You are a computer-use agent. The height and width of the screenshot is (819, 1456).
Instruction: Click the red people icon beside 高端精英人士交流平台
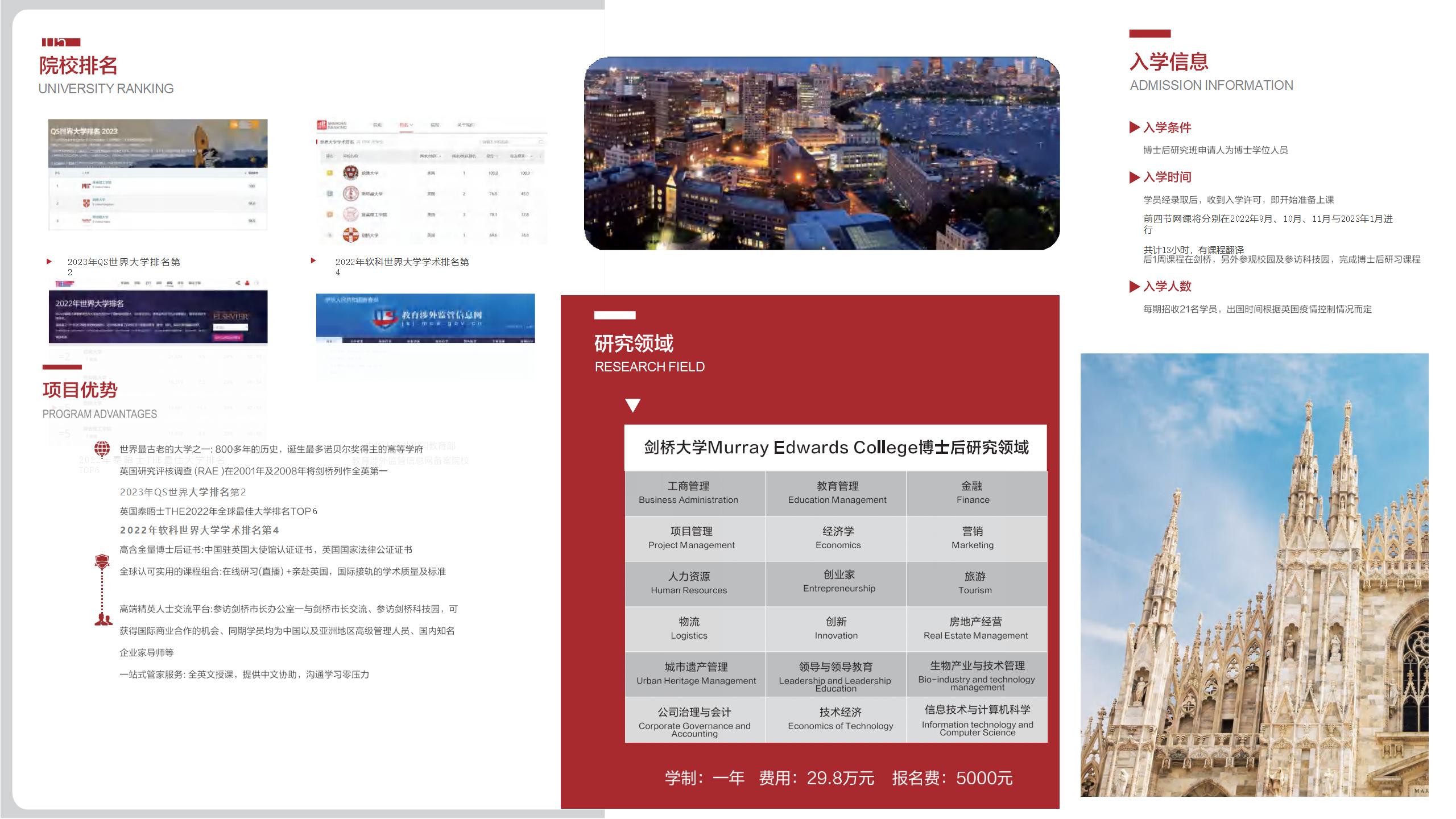103,619
